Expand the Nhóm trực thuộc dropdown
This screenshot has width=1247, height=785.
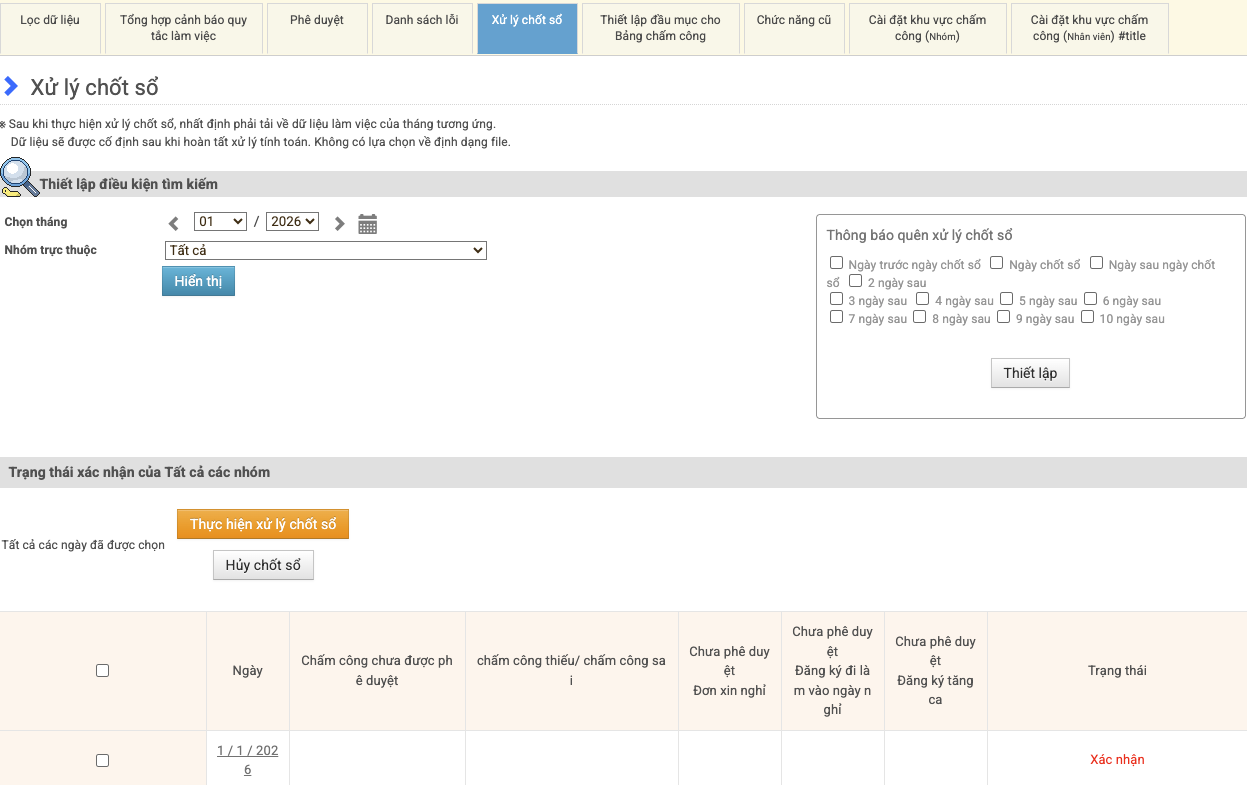tap(325, 250)
